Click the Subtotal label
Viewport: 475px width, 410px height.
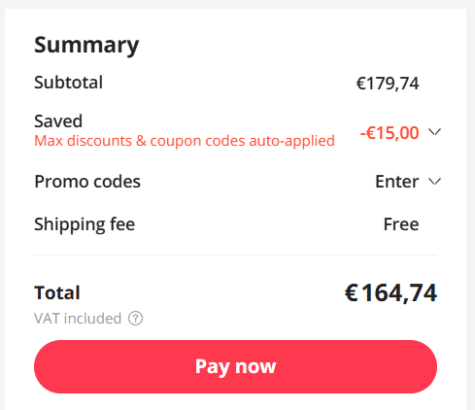pyautogui.click(x=68, y=82)
